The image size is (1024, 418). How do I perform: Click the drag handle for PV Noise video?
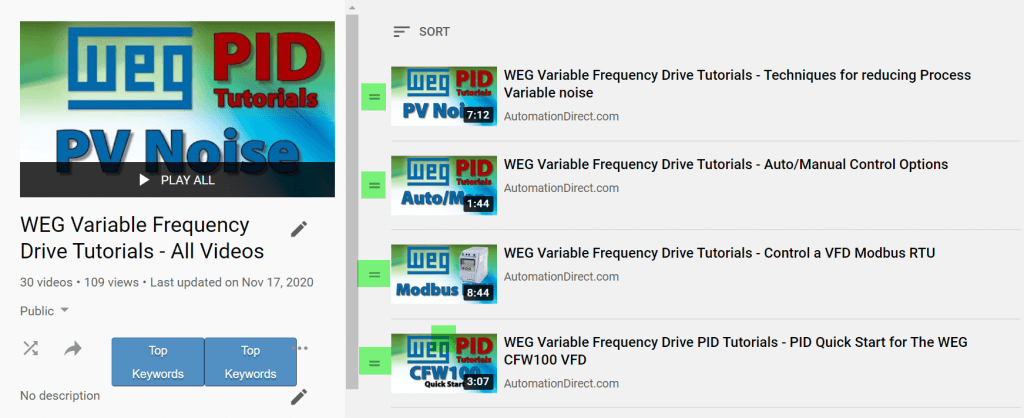click(x=374, y=96)
